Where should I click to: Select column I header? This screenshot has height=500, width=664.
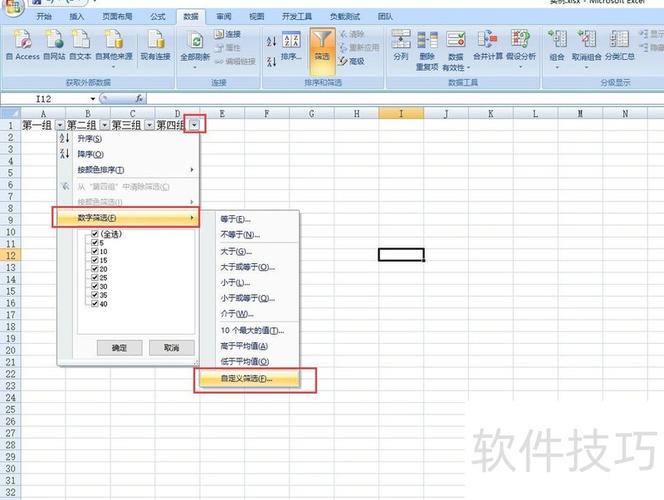401,113
